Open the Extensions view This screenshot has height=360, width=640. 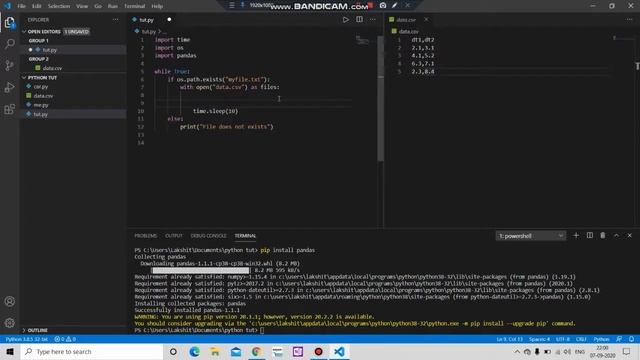(x=9, y=109)
